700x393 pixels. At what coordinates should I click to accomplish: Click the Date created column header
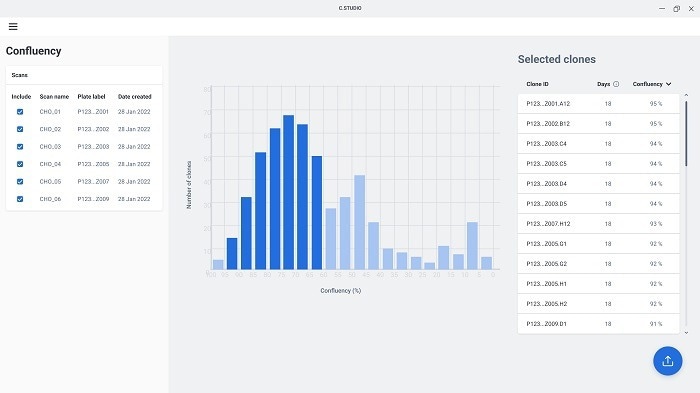134,96
